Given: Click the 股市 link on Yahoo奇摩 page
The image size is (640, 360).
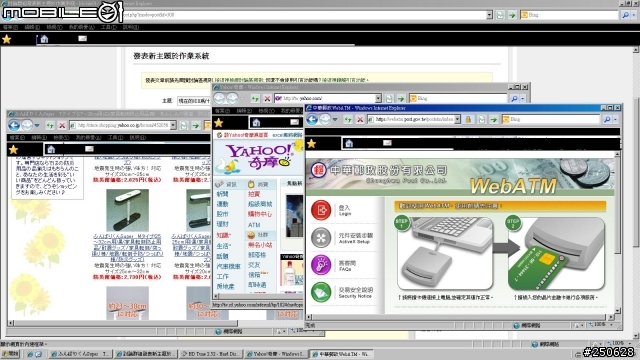Looking at the screenshot, I should click(222, 214).
